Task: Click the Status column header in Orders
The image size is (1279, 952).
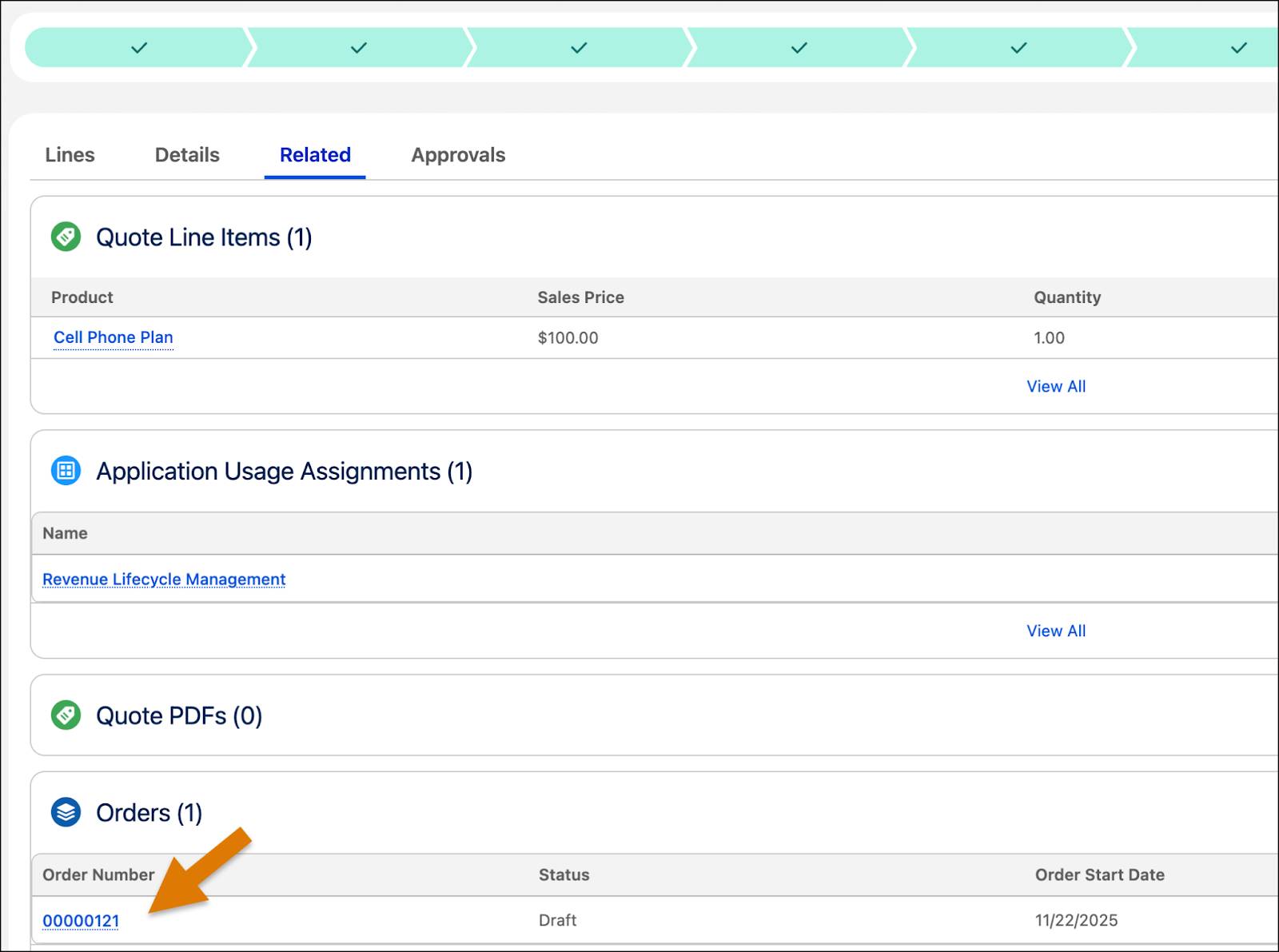Action: pos(564,874)
